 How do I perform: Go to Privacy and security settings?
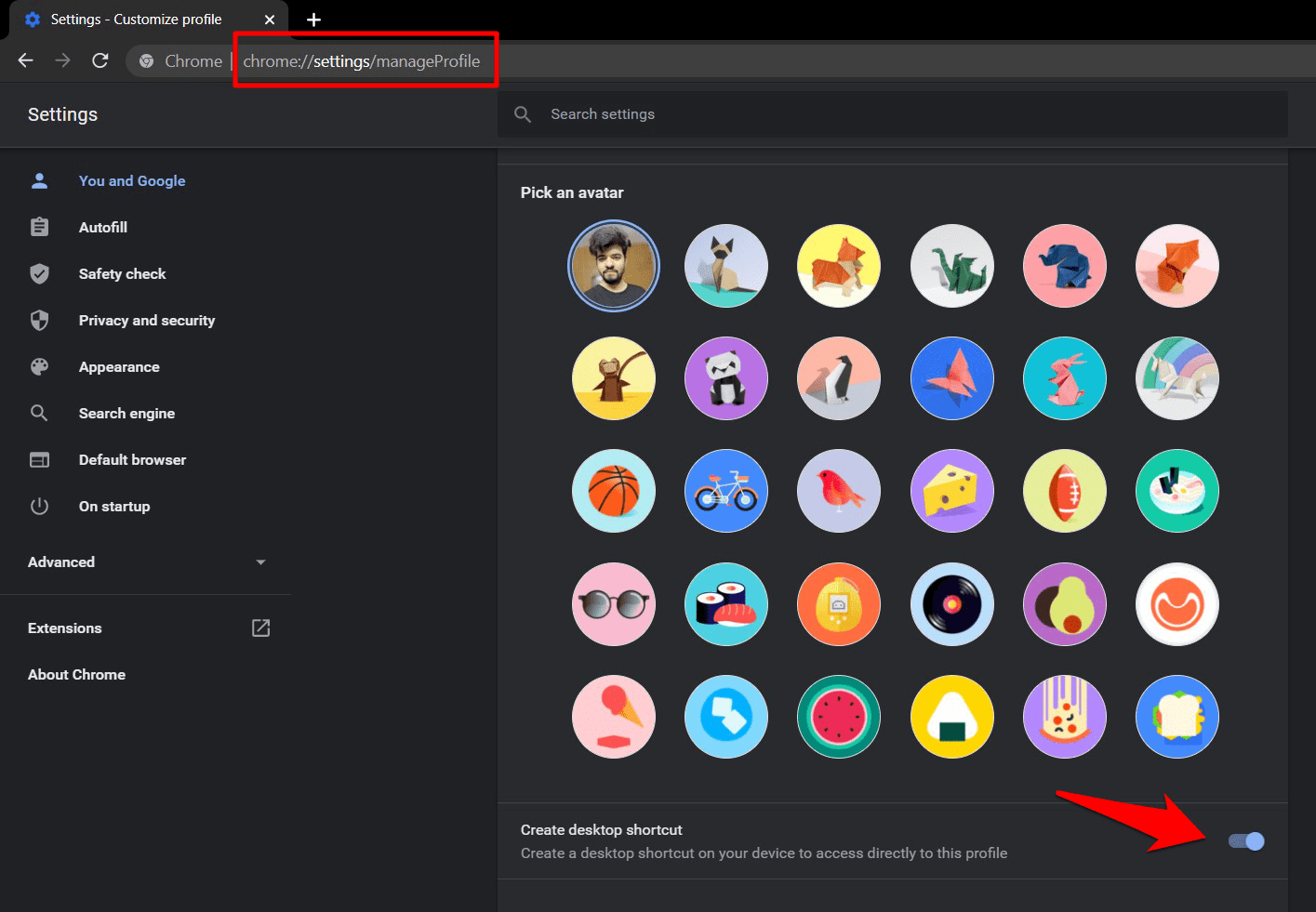pos(146,321)
